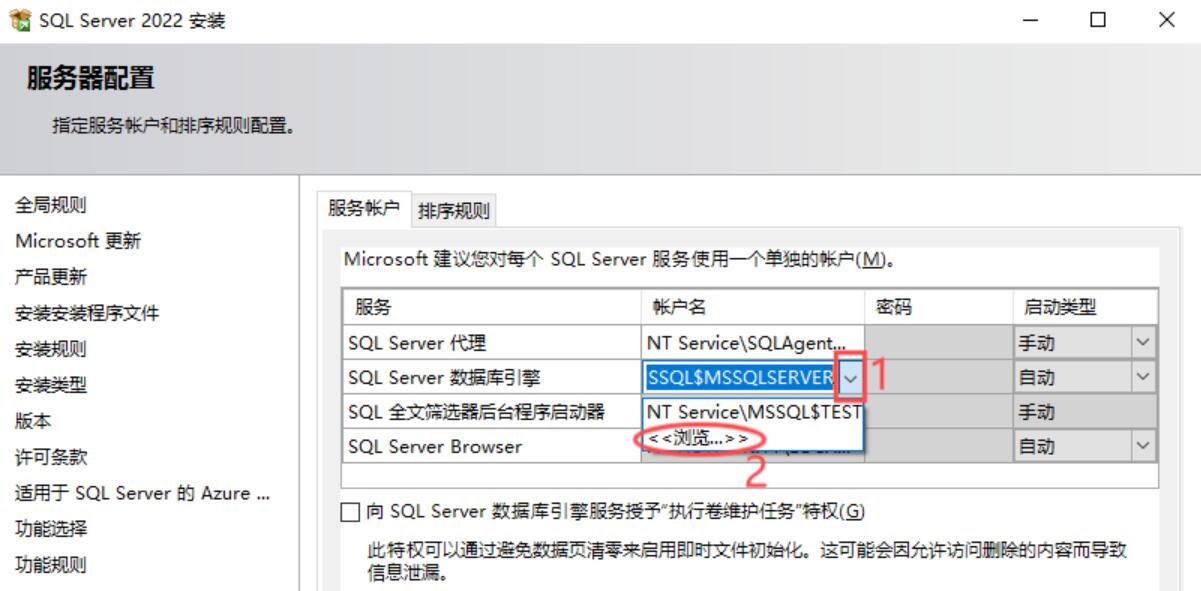The width and height of the screenshot is (1201, 591).
Task: Click 版本 step in sidebar
Action: (x=33, y=421)
